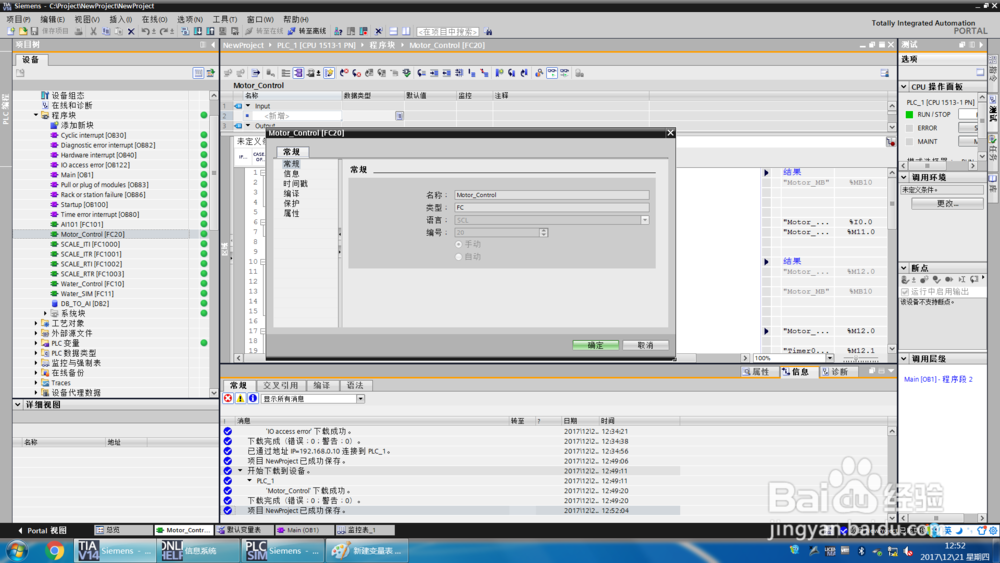The width and height of the screenshot is (1000, 563).
Task: Collapse the CPU 操作面板 section
Action: [904, 87]
